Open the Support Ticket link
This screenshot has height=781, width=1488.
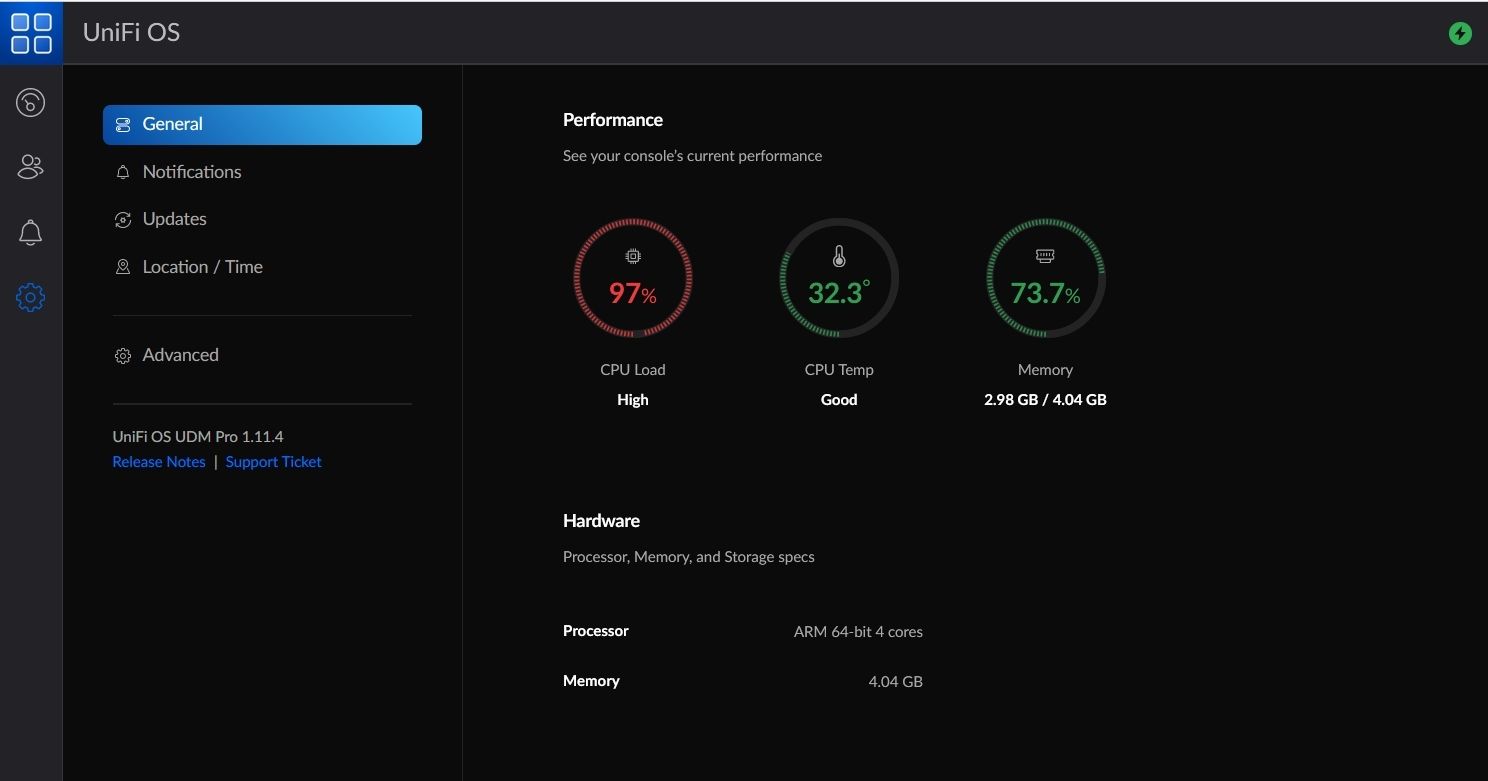click(x=274, y=462)
